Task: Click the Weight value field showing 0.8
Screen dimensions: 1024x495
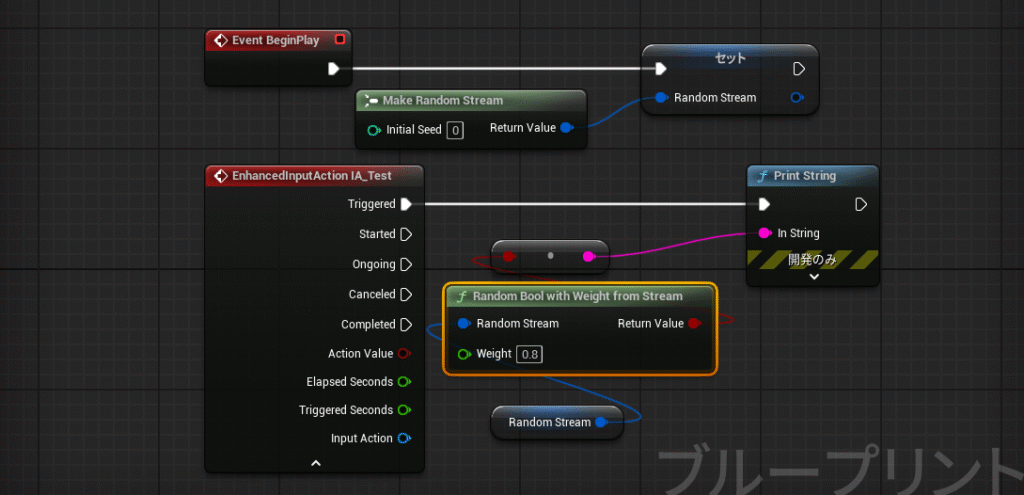Action: [x=530, y=354]
